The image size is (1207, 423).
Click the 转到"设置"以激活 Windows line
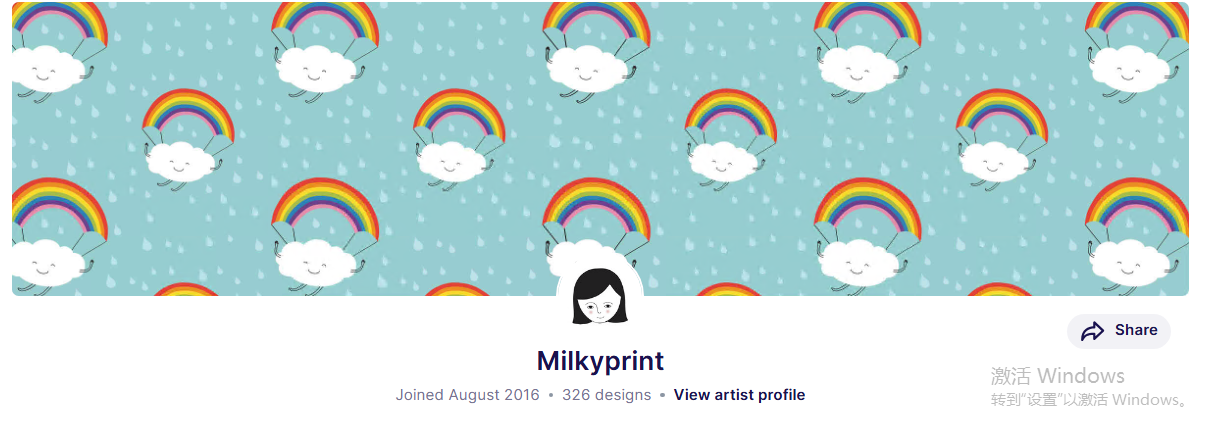[x=1089, y=400]
